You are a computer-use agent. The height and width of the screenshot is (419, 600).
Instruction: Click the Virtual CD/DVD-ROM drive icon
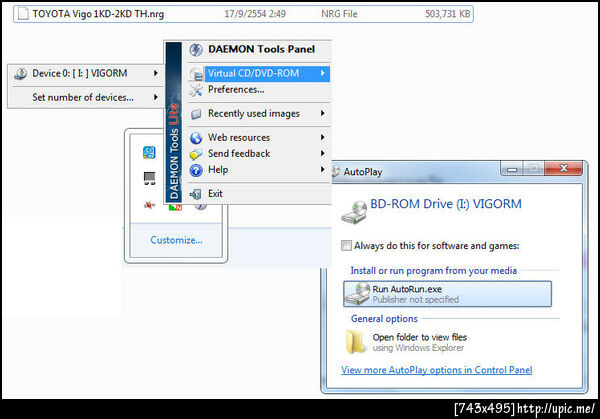click(196, 74)
